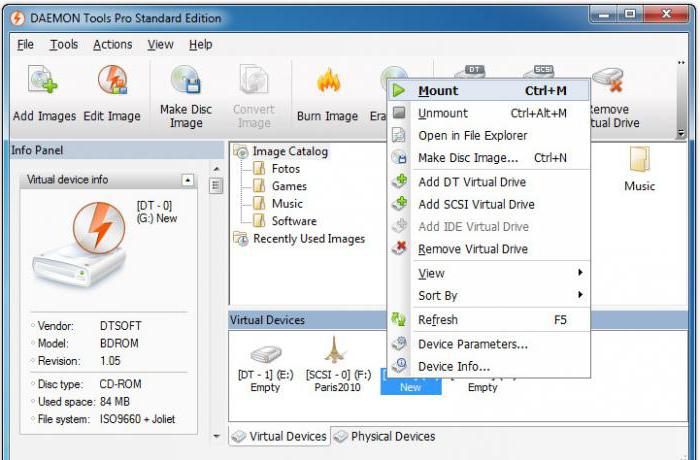This screenshot has height=460, width=700.
Task: Open the Music folder icon on right
Action: (x=639, y=170)
